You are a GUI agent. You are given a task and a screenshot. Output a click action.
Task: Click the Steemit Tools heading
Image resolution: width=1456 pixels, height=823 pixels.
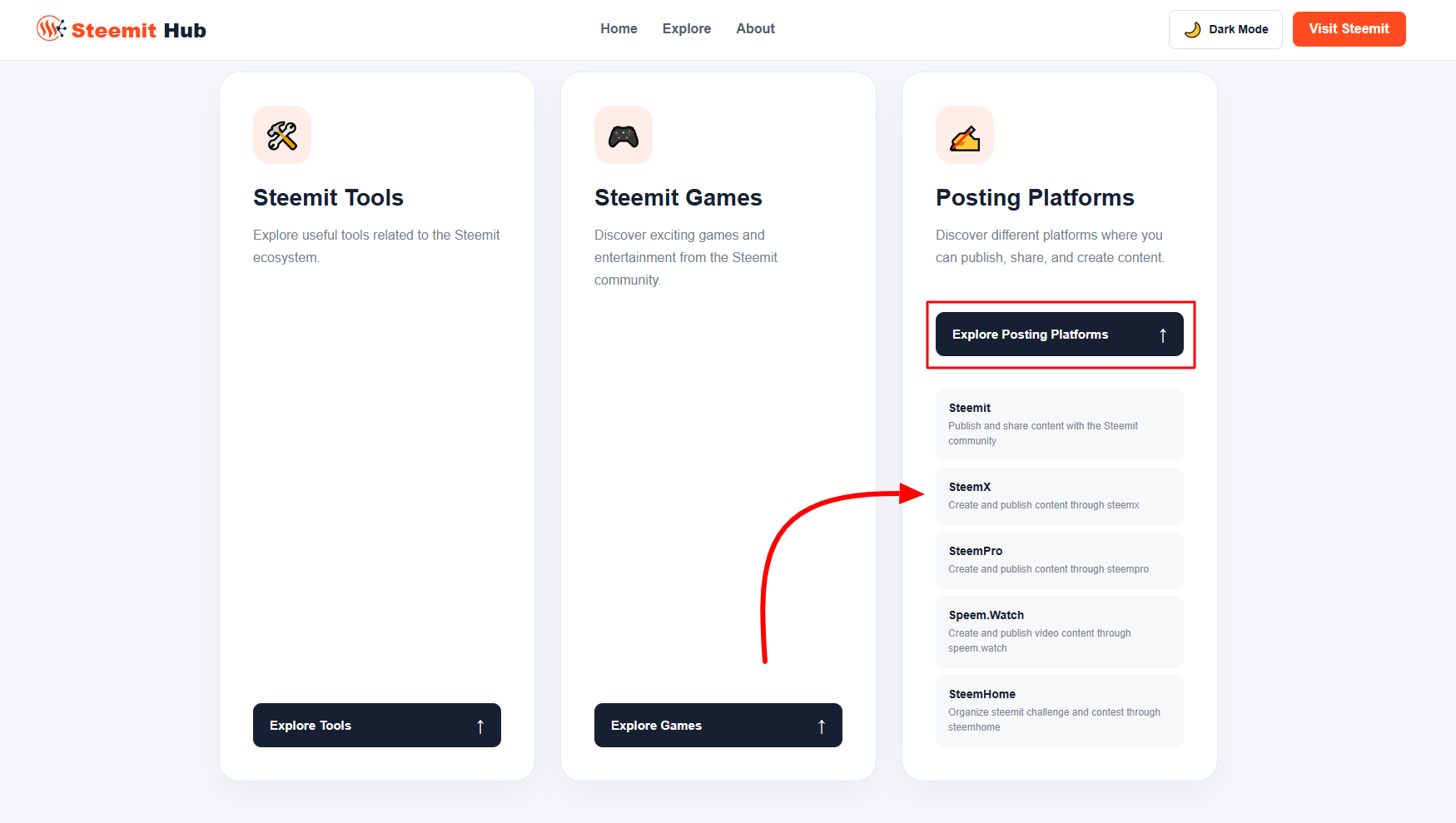[328, 198]
